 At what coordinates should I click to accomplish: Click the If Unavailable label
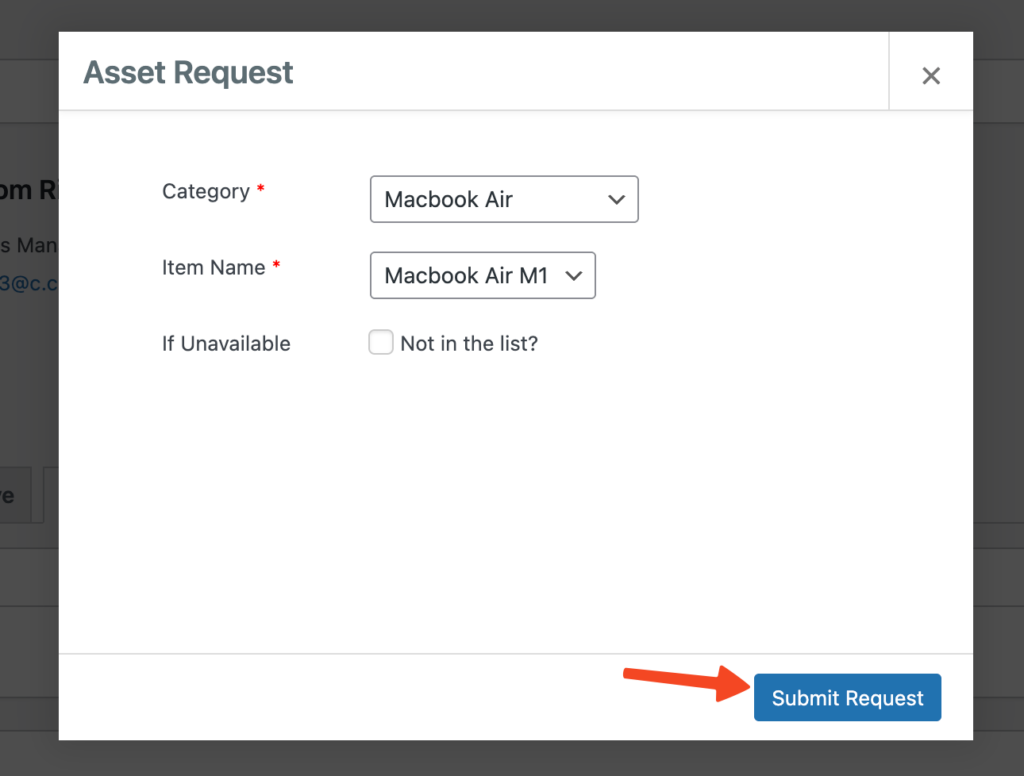pyautogui.click(x=226, y=343)
